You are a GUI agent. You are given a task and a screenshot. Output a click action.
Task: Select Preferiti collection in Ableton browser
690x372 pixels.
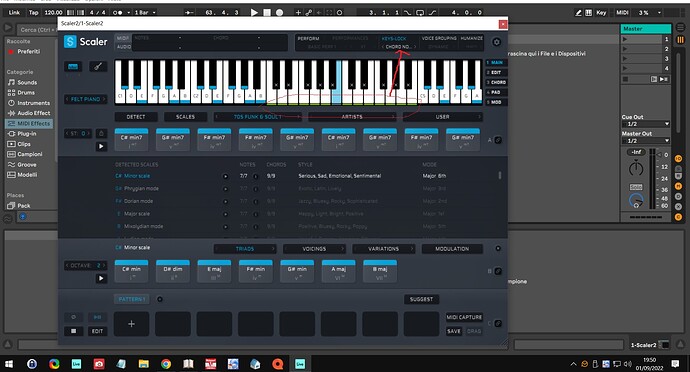point(25,52)
